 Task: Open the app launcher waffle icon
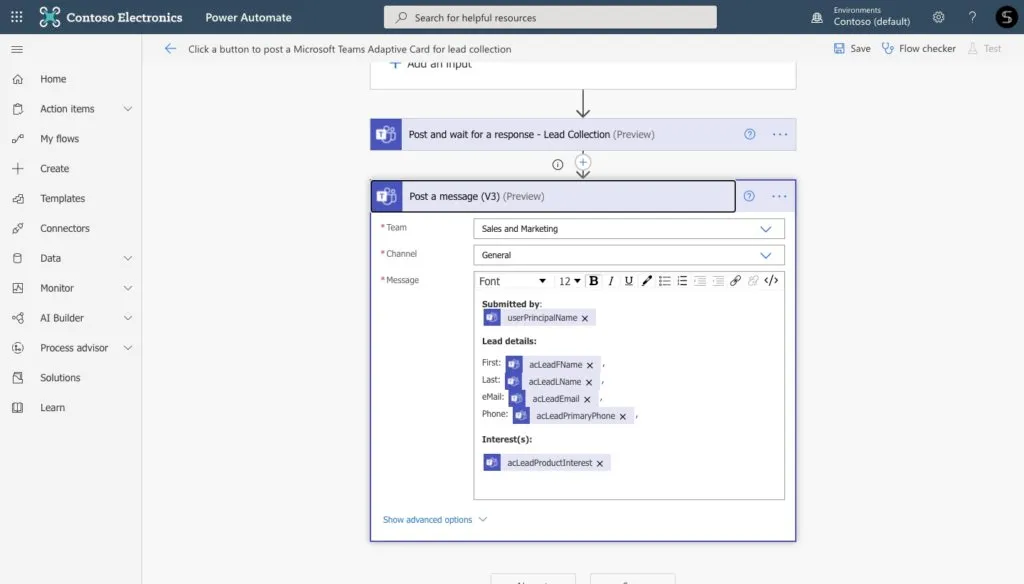(17, 17)
